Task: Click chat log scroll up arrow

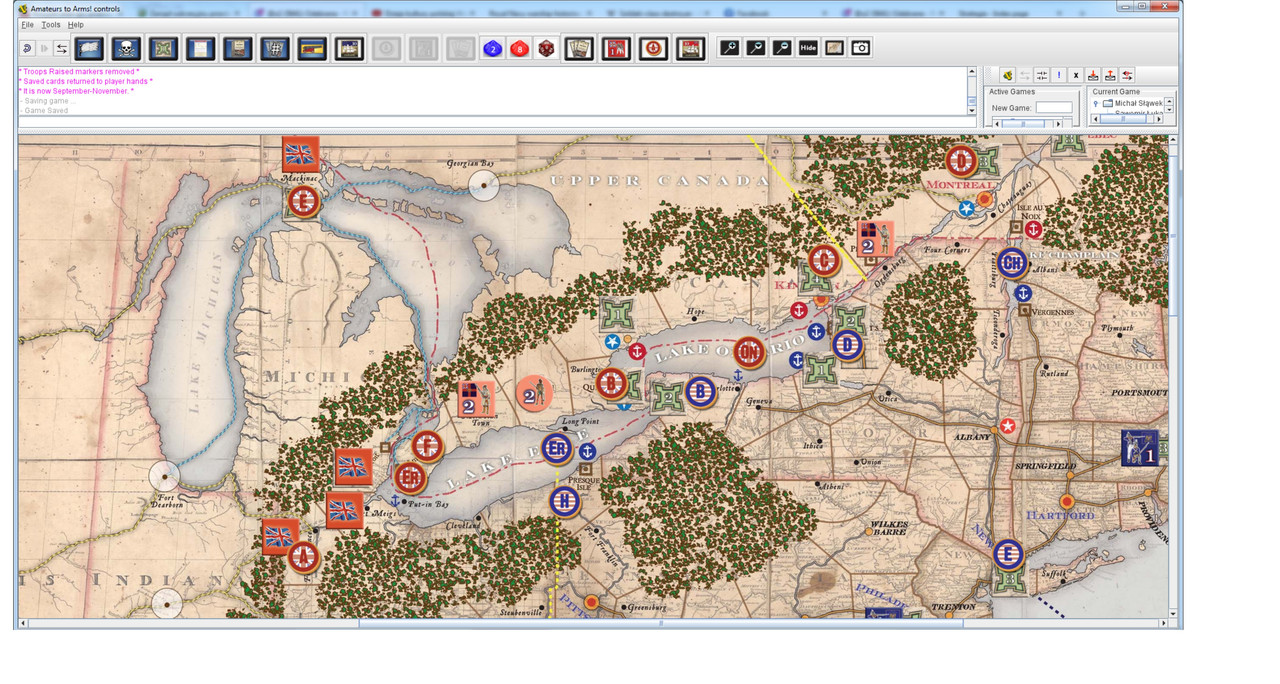Action: pos(972,72)
